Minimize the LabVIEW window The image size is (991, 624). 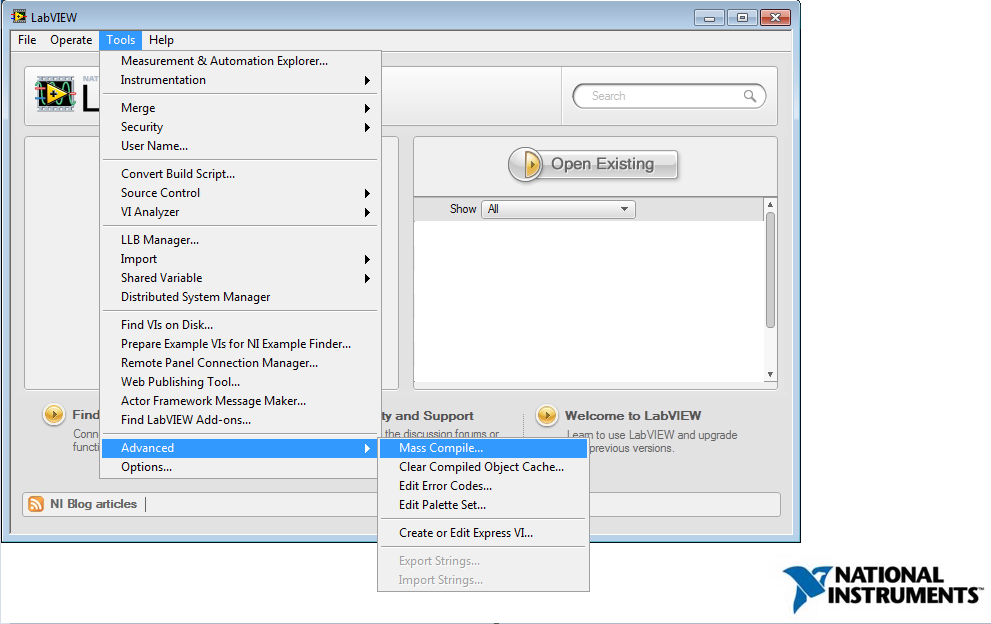click(709, 18)
